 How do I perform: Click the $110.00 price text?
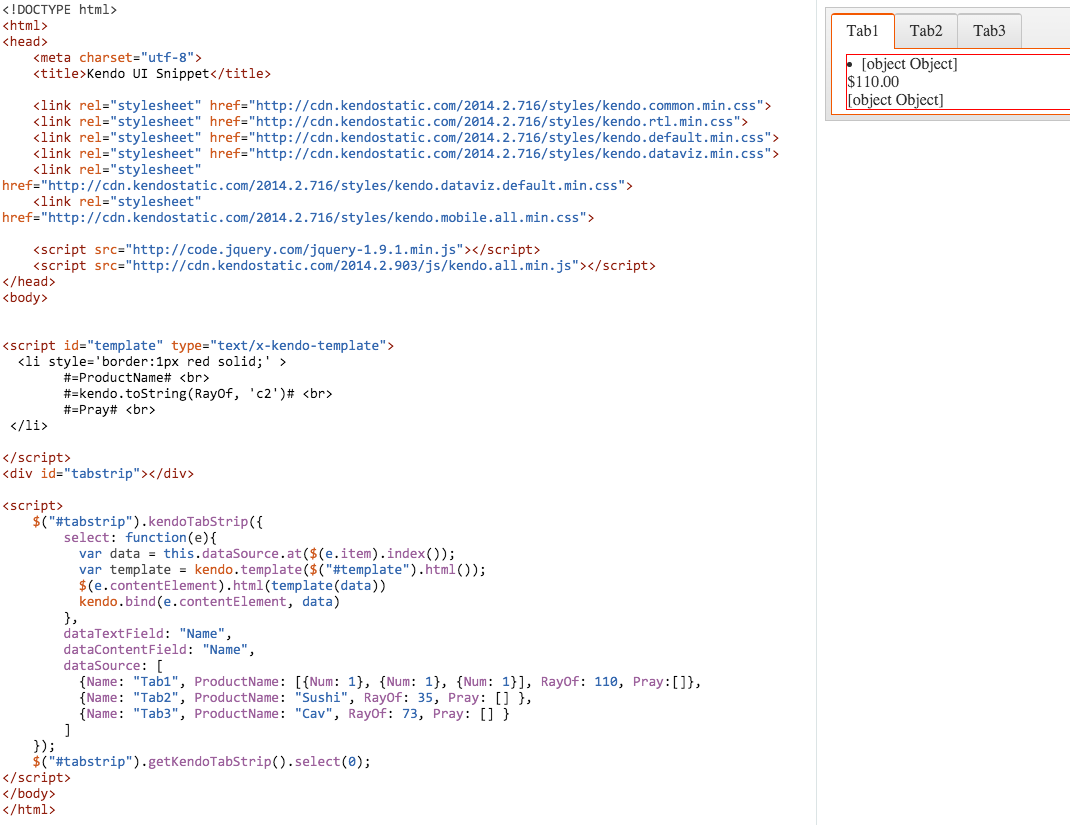873,82
